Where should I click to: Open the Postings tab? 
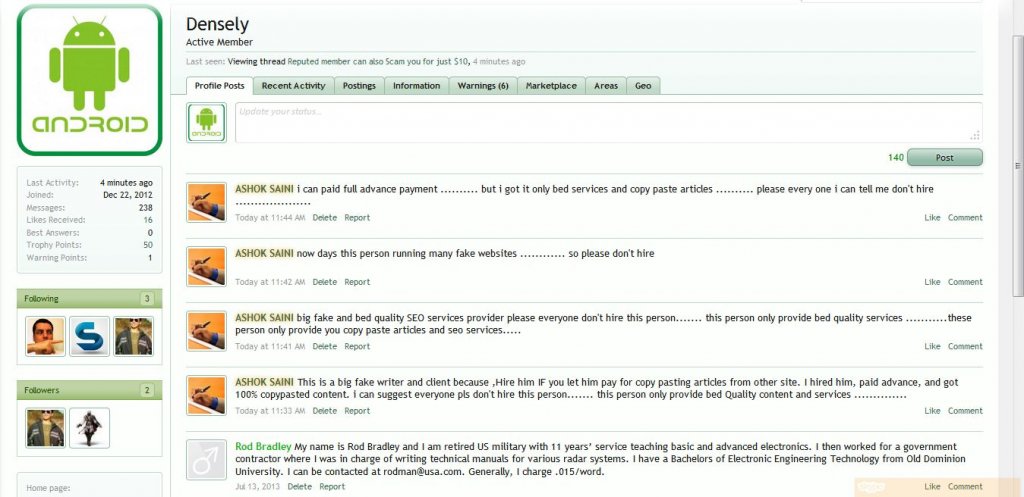[x=359, y=86]
